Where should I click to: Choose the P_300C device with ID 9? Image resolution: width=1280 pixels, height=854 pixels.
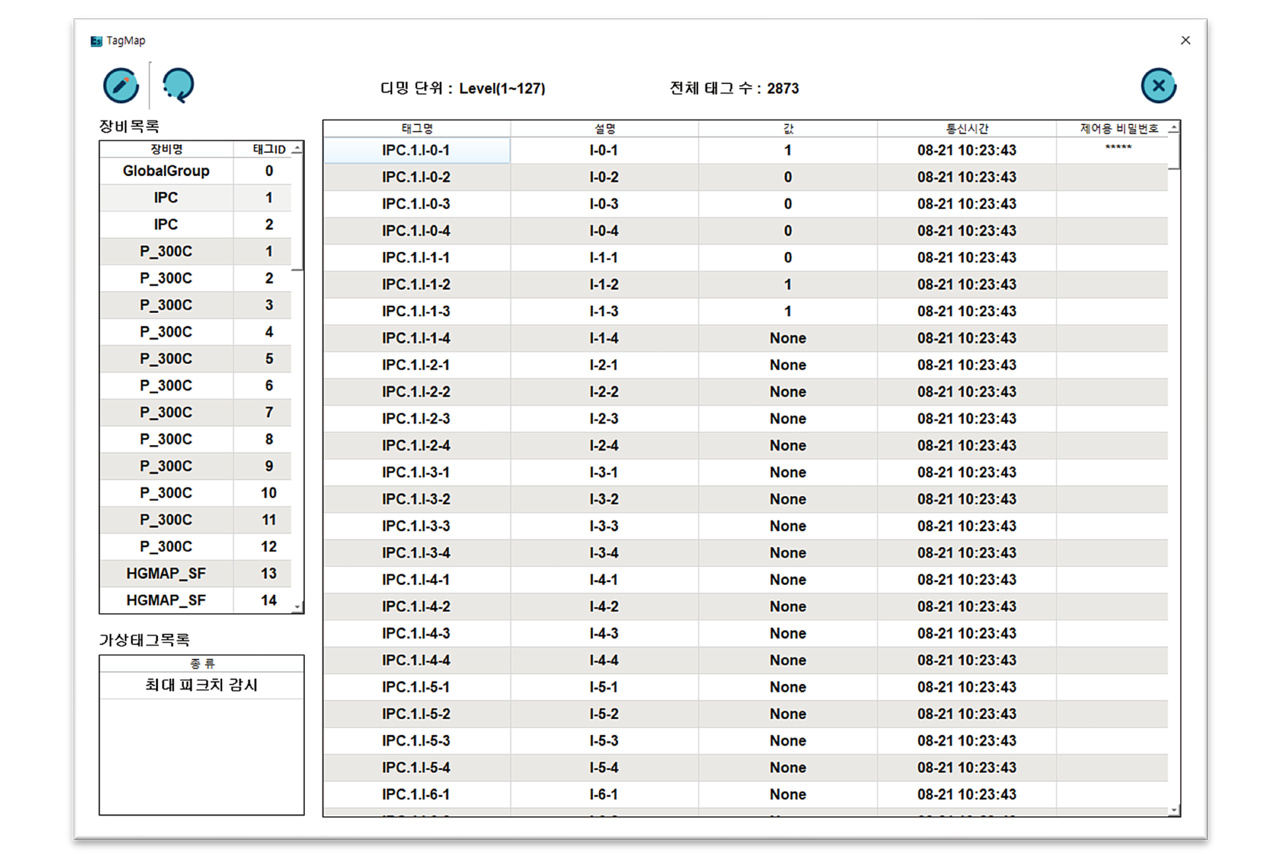point(196,466)
